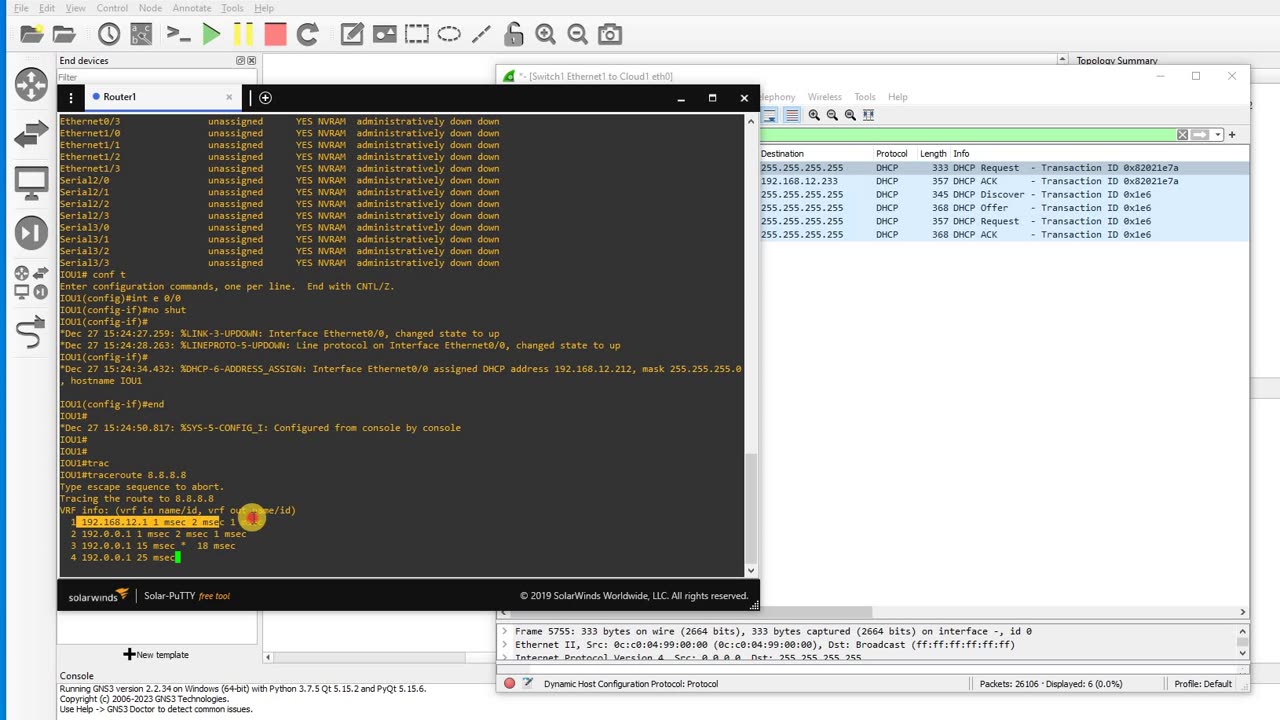Click the GNS3 Zoom out magnifier
This screenshot has height=720, width=1280.
coord(577,34)
